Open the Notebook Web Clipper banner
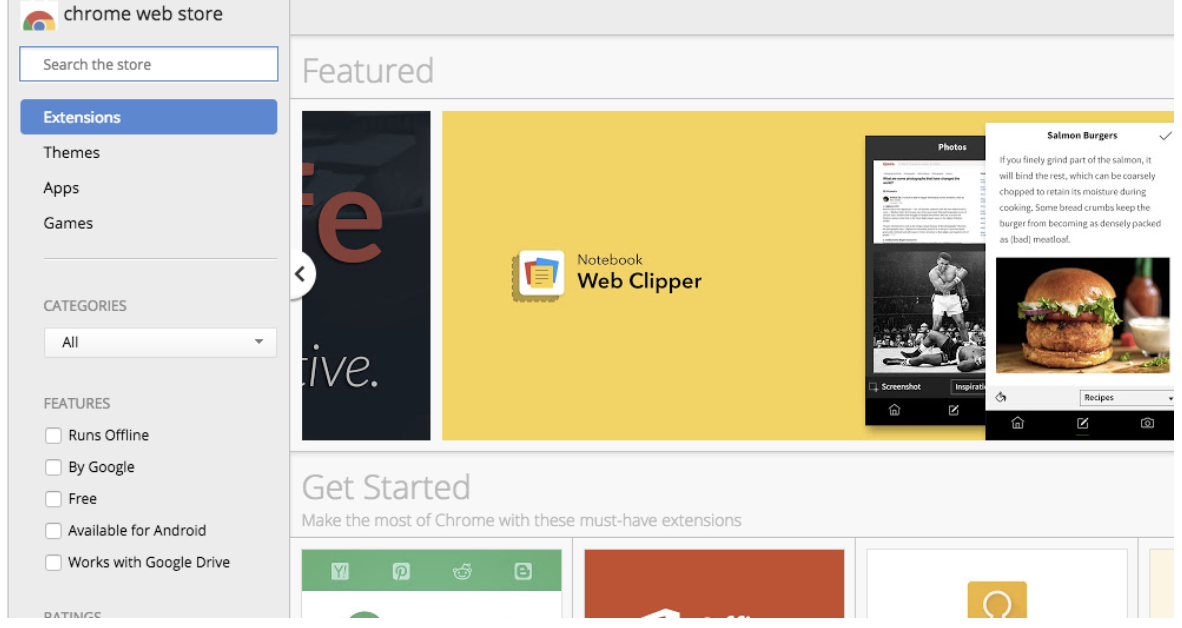 click(807, 276)
